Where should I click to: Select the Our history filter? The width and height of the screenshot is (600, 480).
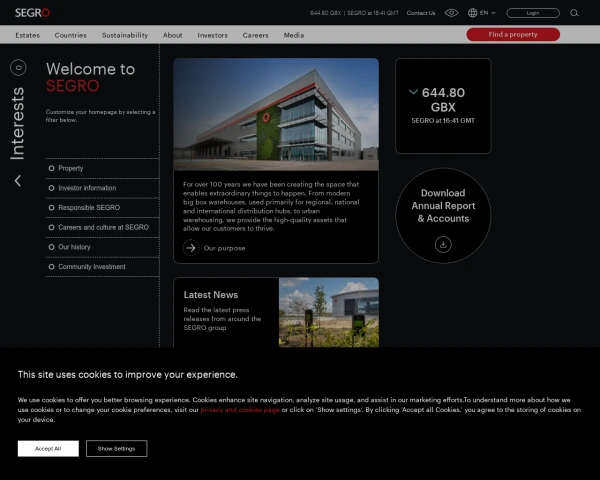(102, 247)
